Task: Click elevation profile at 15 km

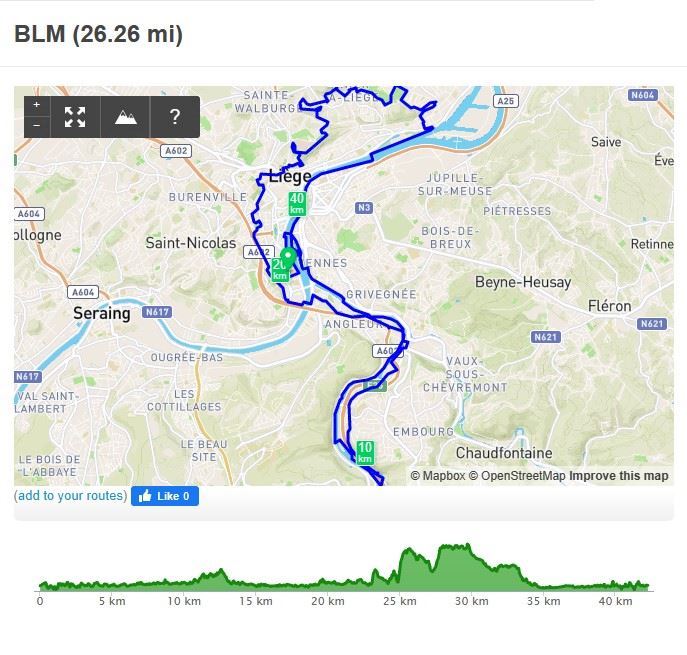Action: [x=255, y=584]
